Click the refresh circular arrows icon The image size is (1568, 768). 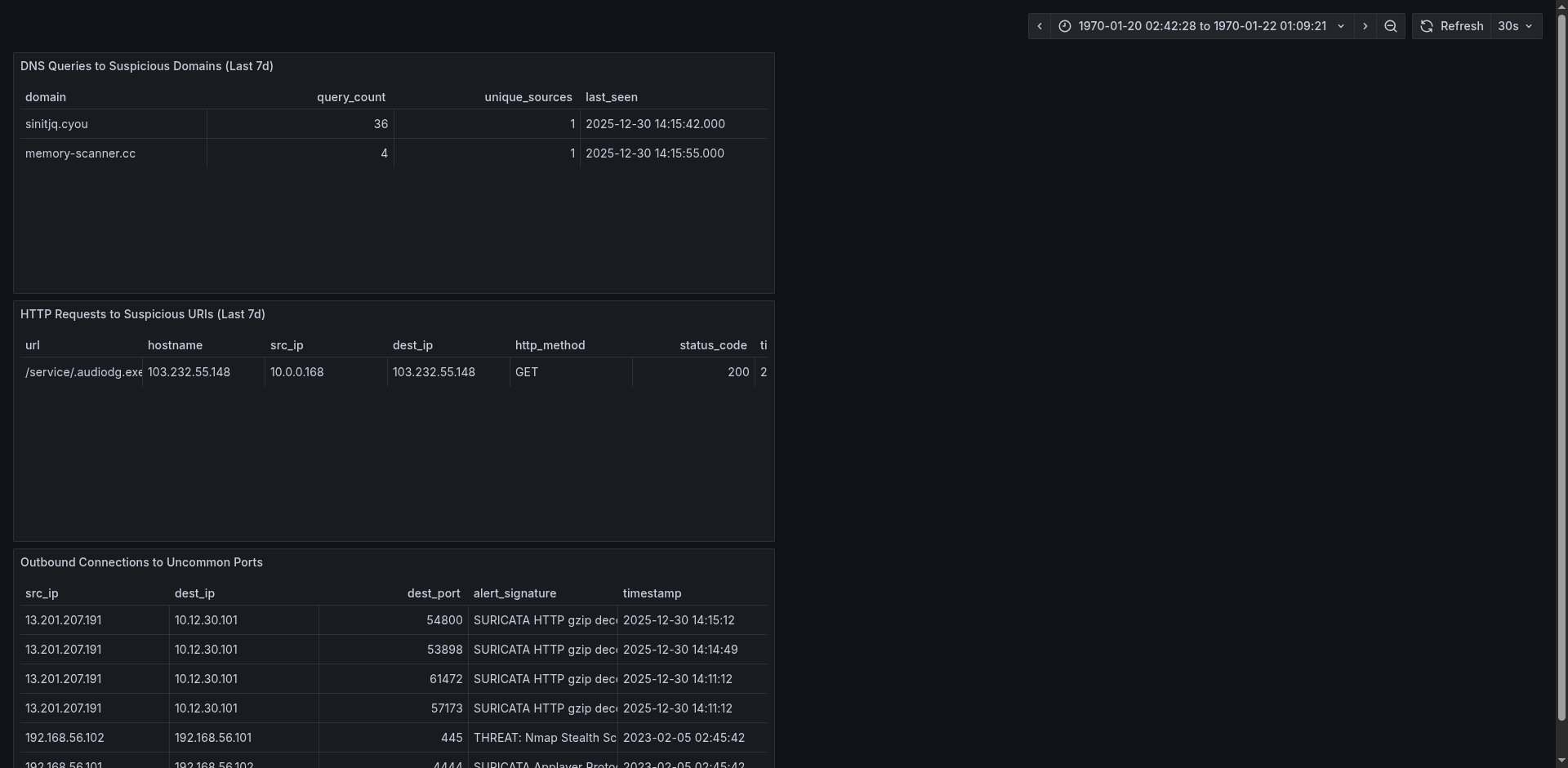tap(1427, 26)
